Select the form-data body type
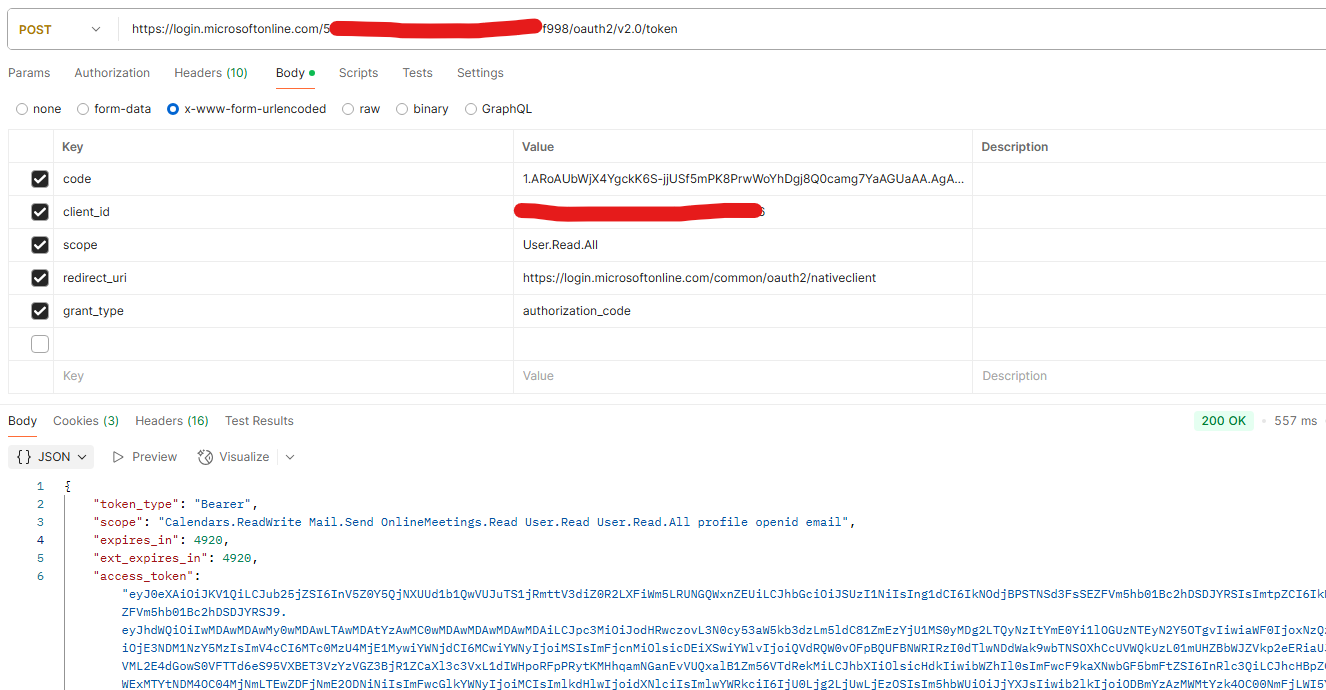The height and width of the screenshot is (690, 1326). 114,109
